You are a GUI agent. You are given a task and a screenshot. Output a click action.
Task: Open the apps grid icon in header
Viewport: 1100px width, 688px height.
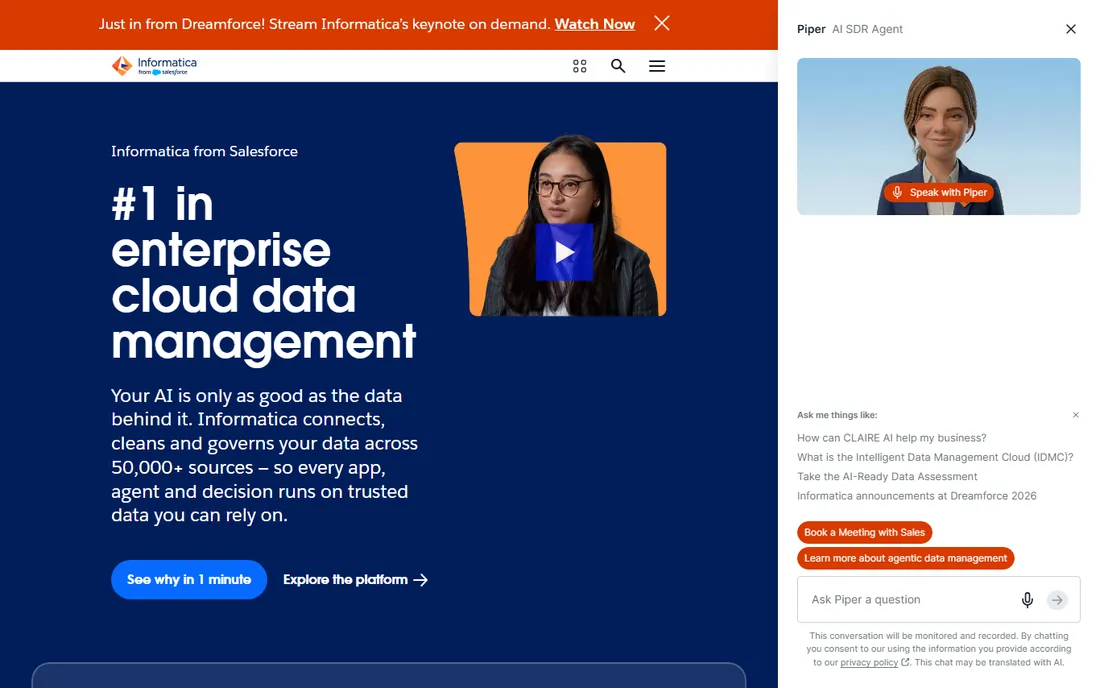point(579,66)
